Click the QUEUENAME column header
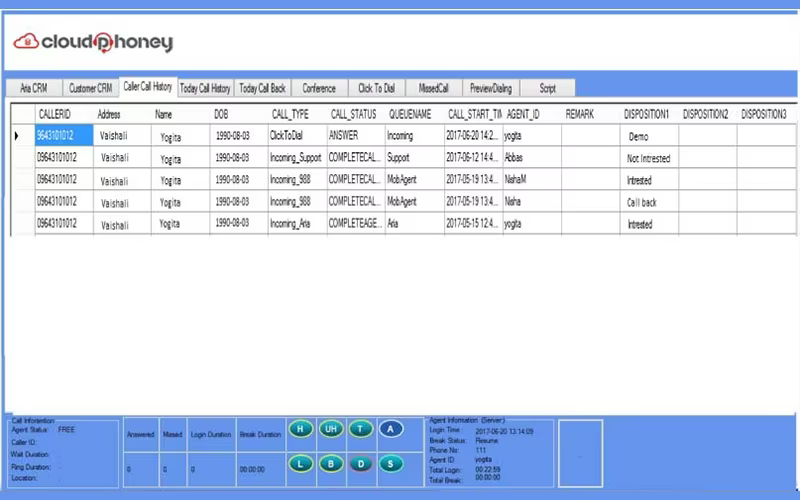This screenshot has width=800, height=500. 414,114
